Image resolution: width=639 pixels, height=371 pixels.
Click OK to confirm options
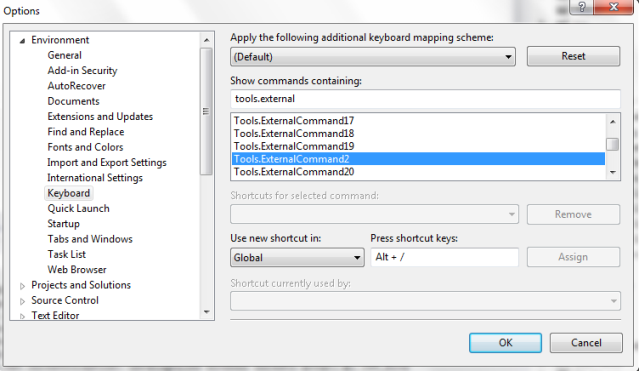click(x=505, y=343)
